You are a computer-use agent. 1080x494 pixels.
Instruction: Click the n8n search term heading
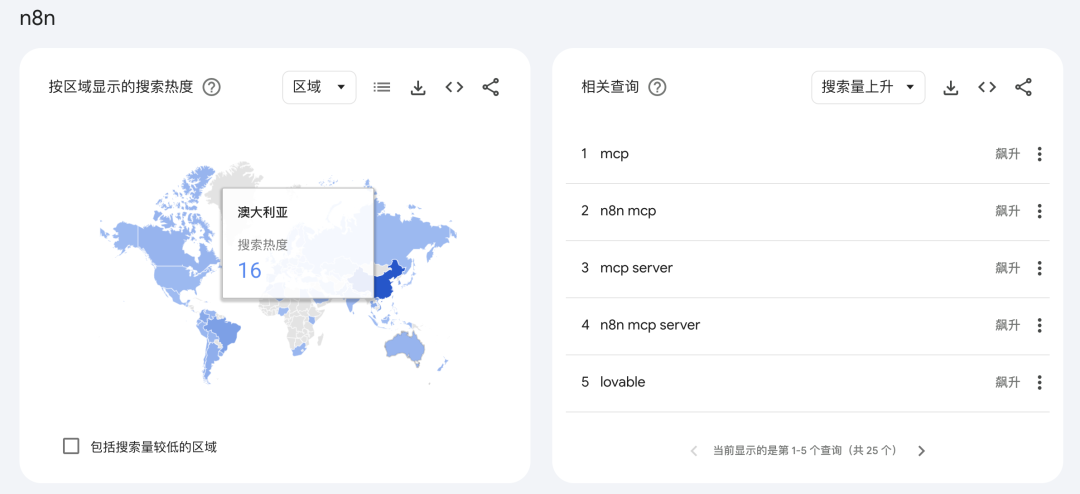pos(37,19)
